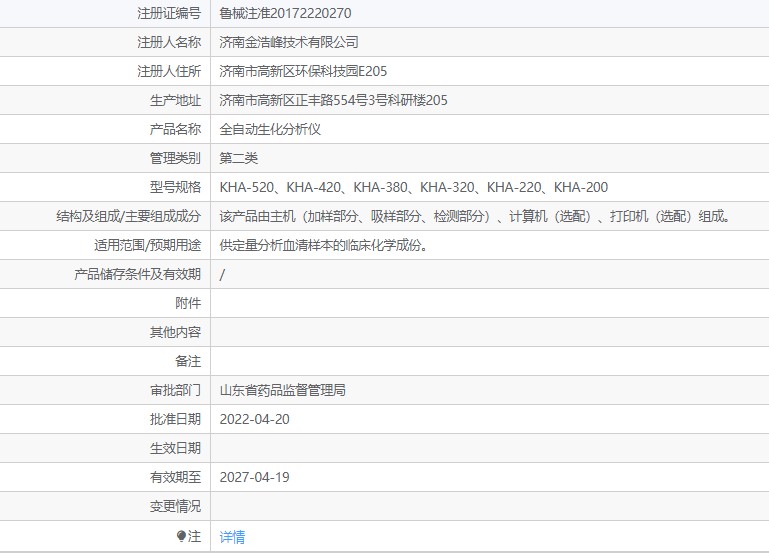Open the 详情 details link

pos(232,537)
